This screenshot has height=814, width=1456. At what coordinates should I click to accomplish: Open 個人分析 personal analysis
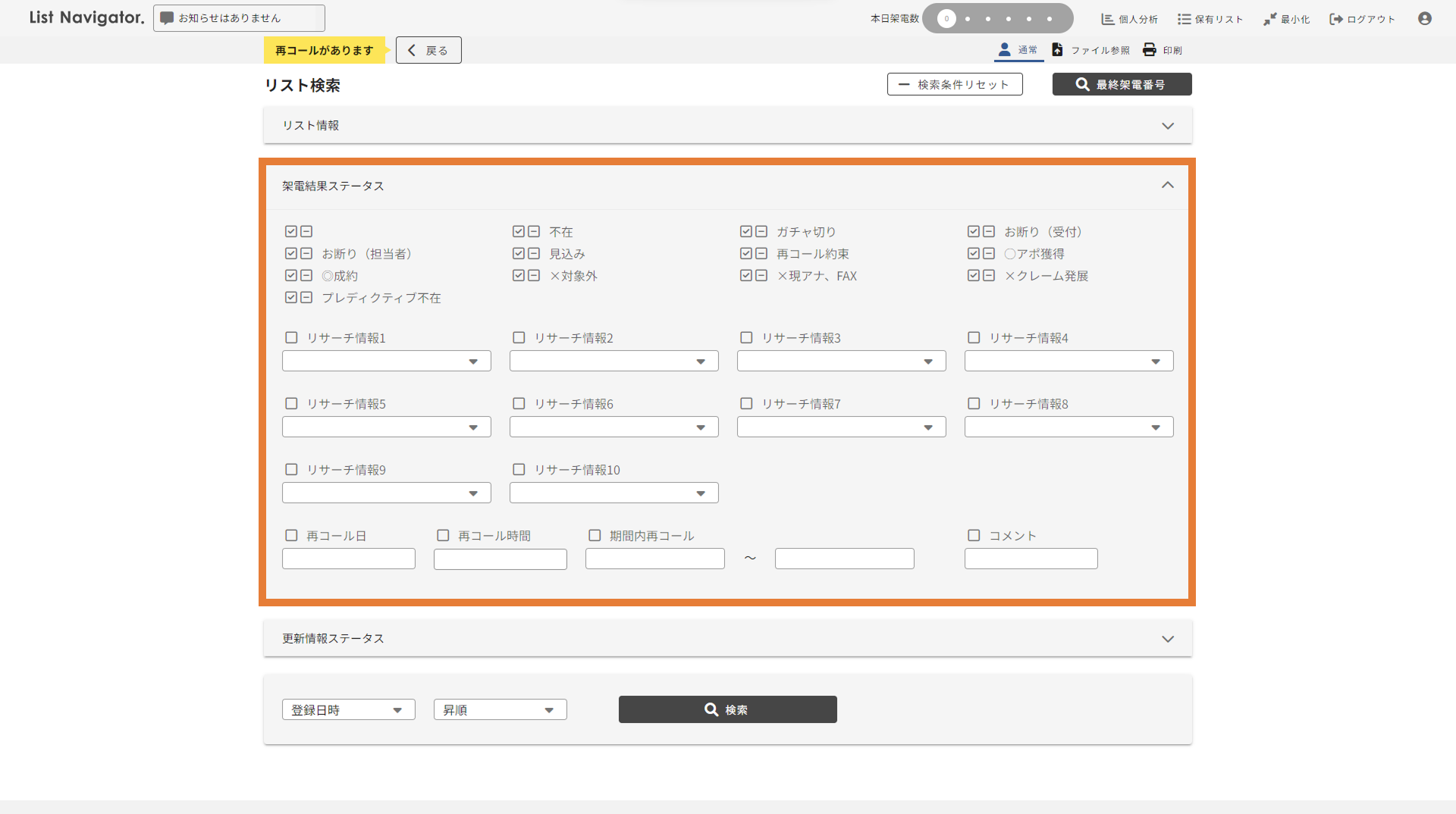1129,19
